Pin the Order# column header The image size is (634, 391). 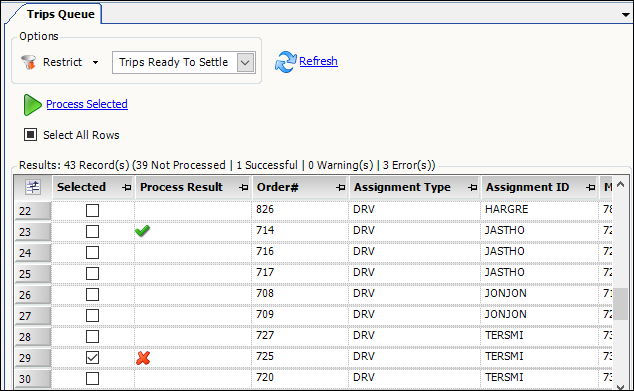[x=340, y=187]
